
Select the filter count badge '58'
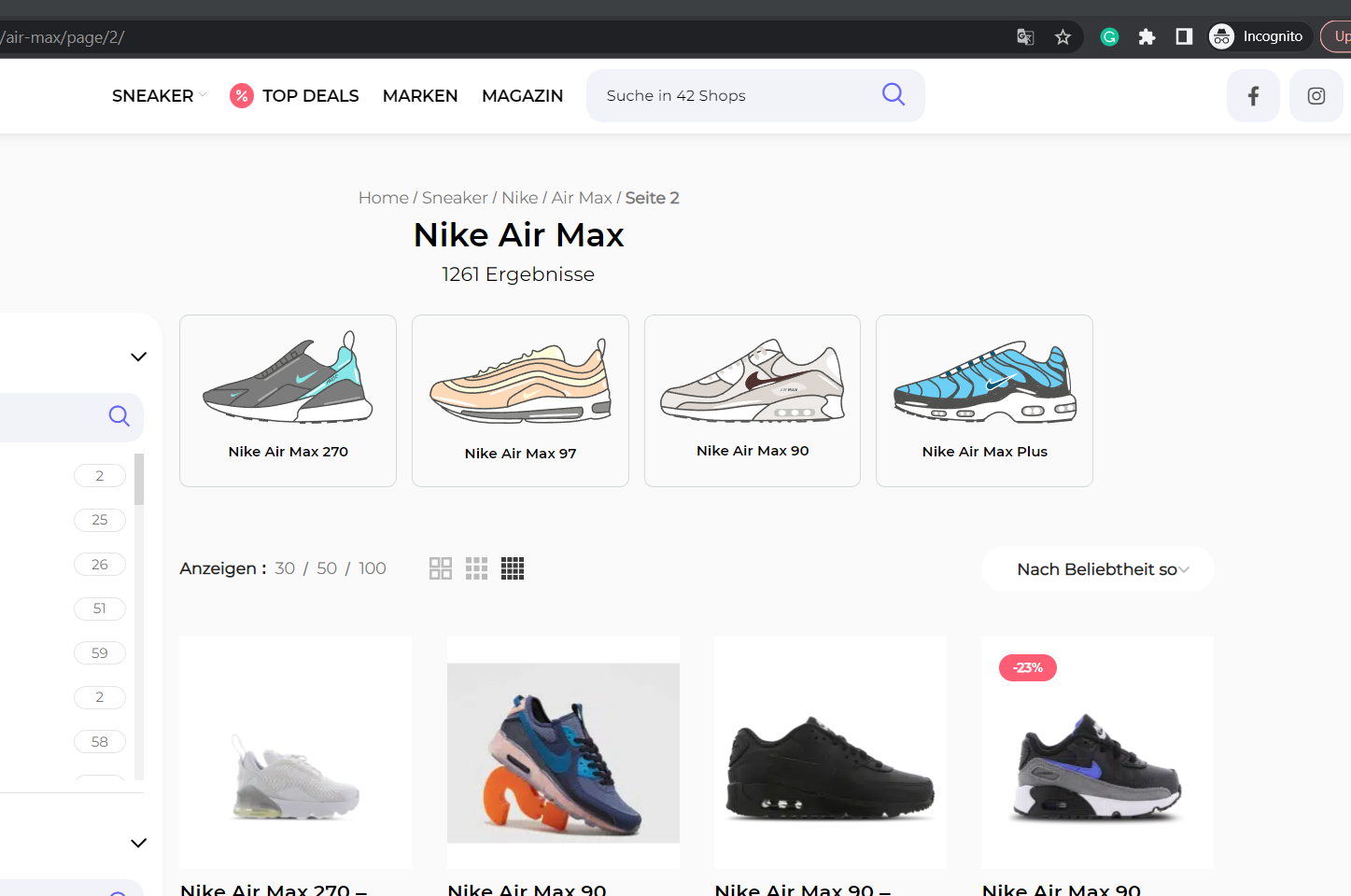(x=100, y=742)
